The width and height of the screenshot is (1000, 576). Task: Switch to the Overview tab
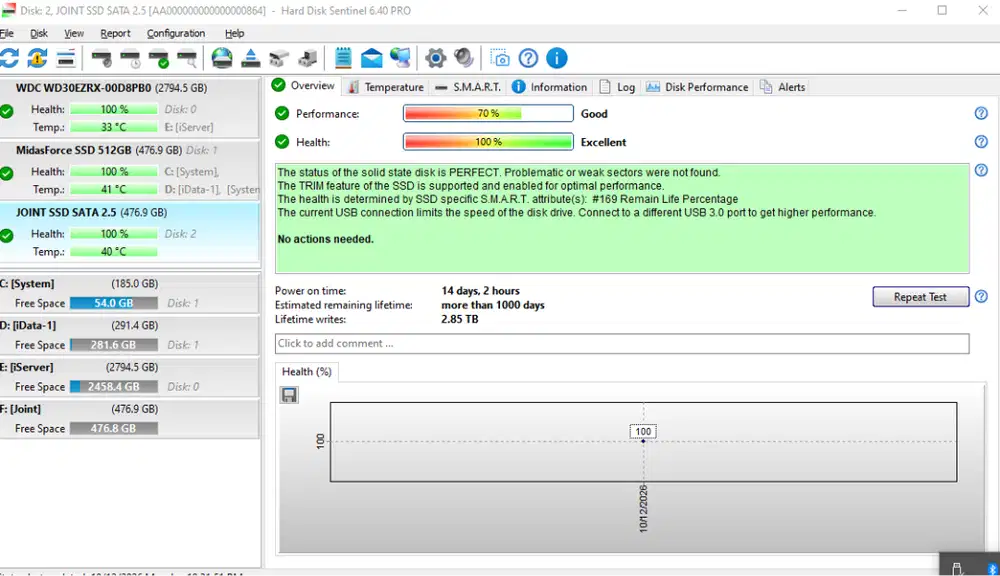(304, 85)
